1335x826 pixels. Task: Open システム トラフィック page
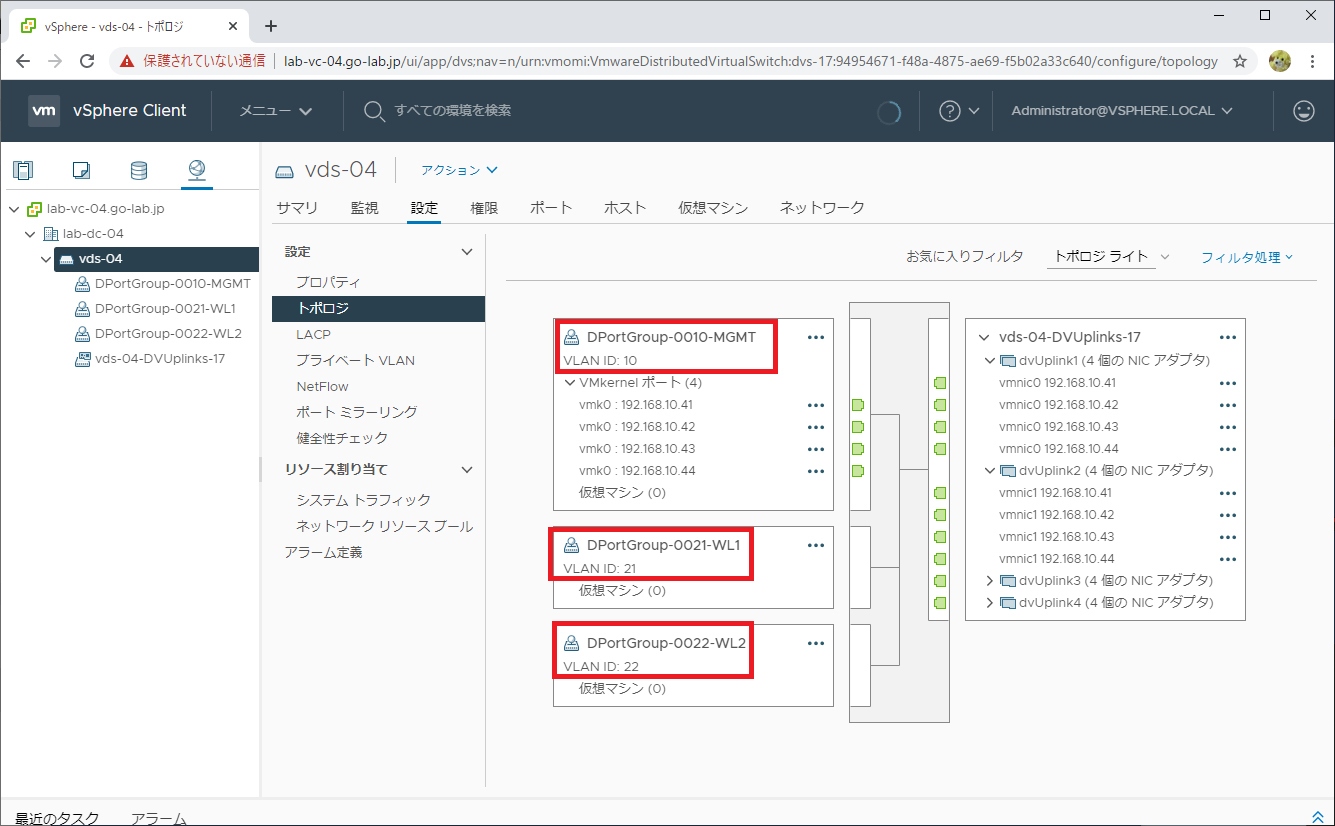click(x=364, y=500)
